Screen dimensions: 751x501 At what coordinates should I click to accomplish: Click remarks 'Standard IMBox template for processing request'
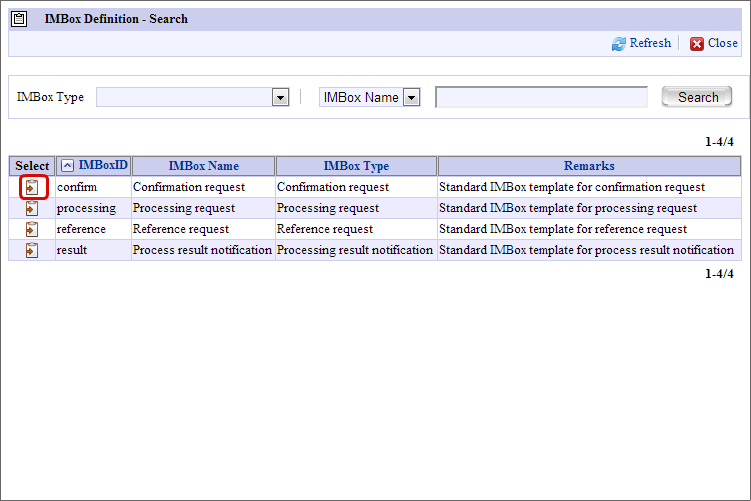[x=589, y=208]
